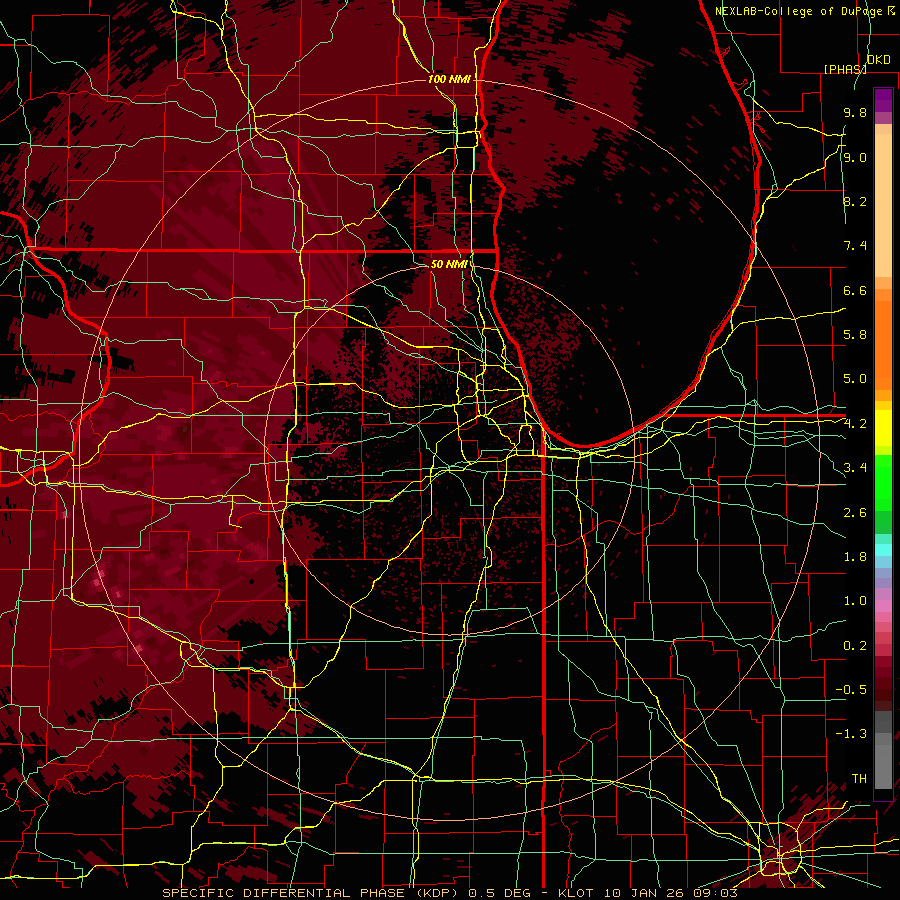The height and width of the screenshot is (900, 900).
Task: Click the -0.5 scale value
Action: 851,690
